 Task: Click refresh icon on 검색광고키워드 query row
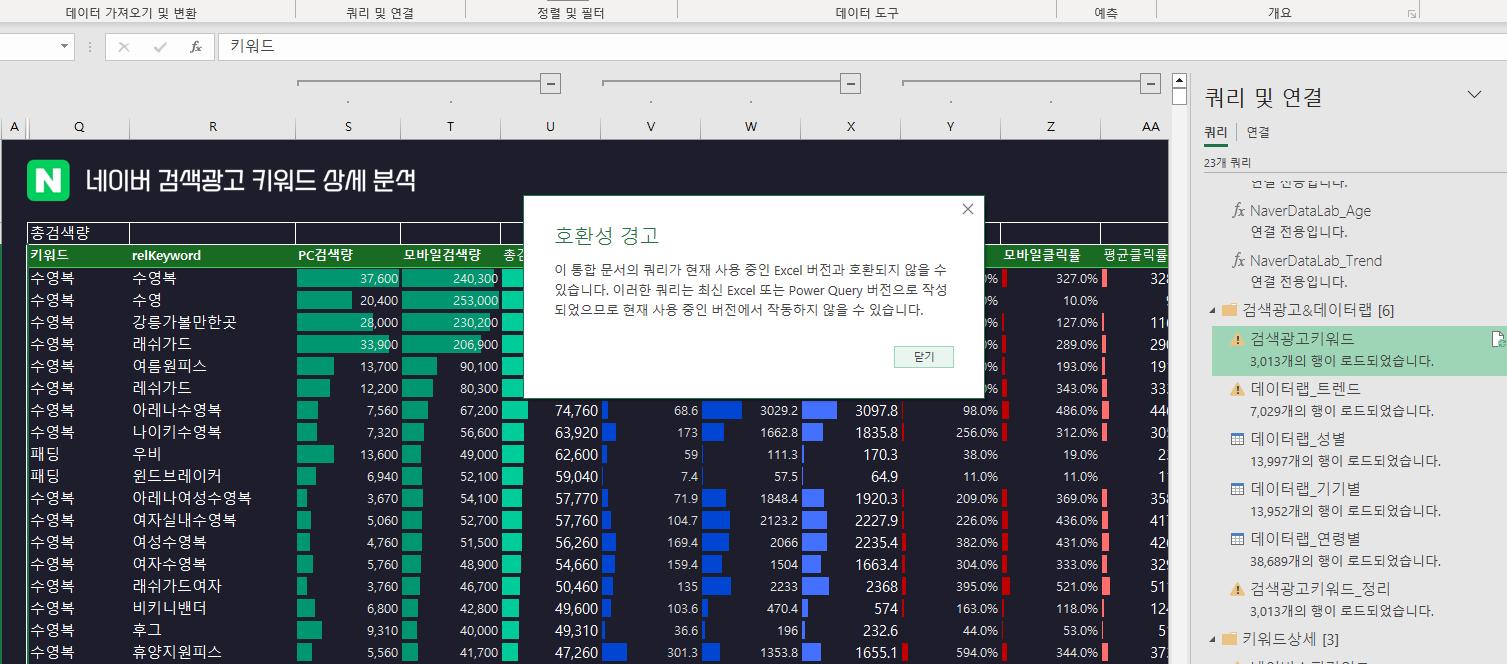point(1497,340)
